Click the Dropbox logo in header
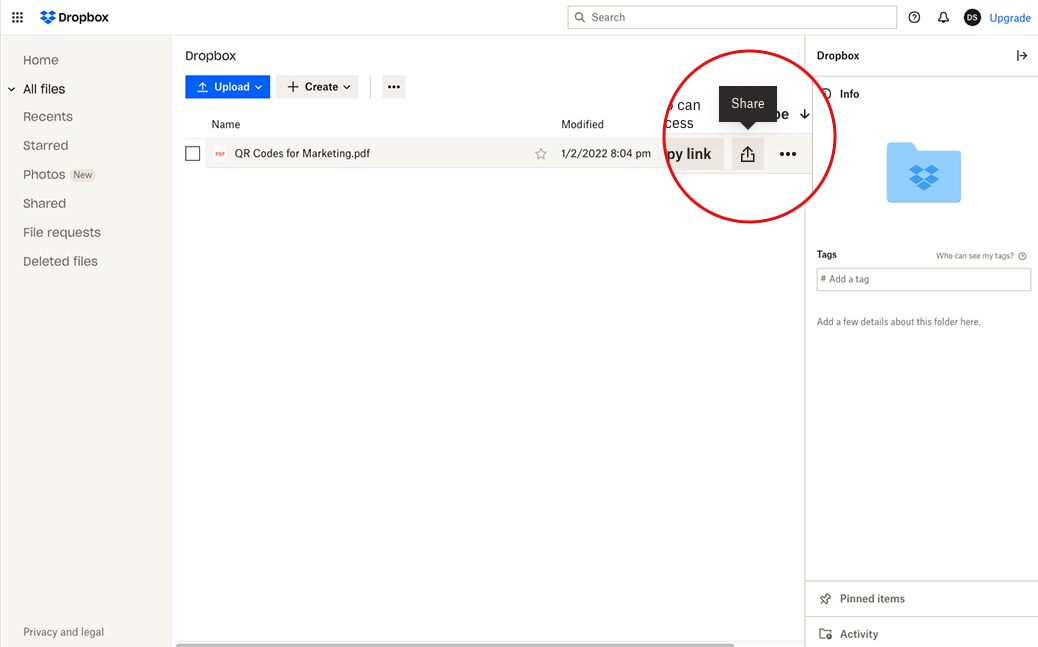This screenshot has height=647, width=1038. point(74,18)
